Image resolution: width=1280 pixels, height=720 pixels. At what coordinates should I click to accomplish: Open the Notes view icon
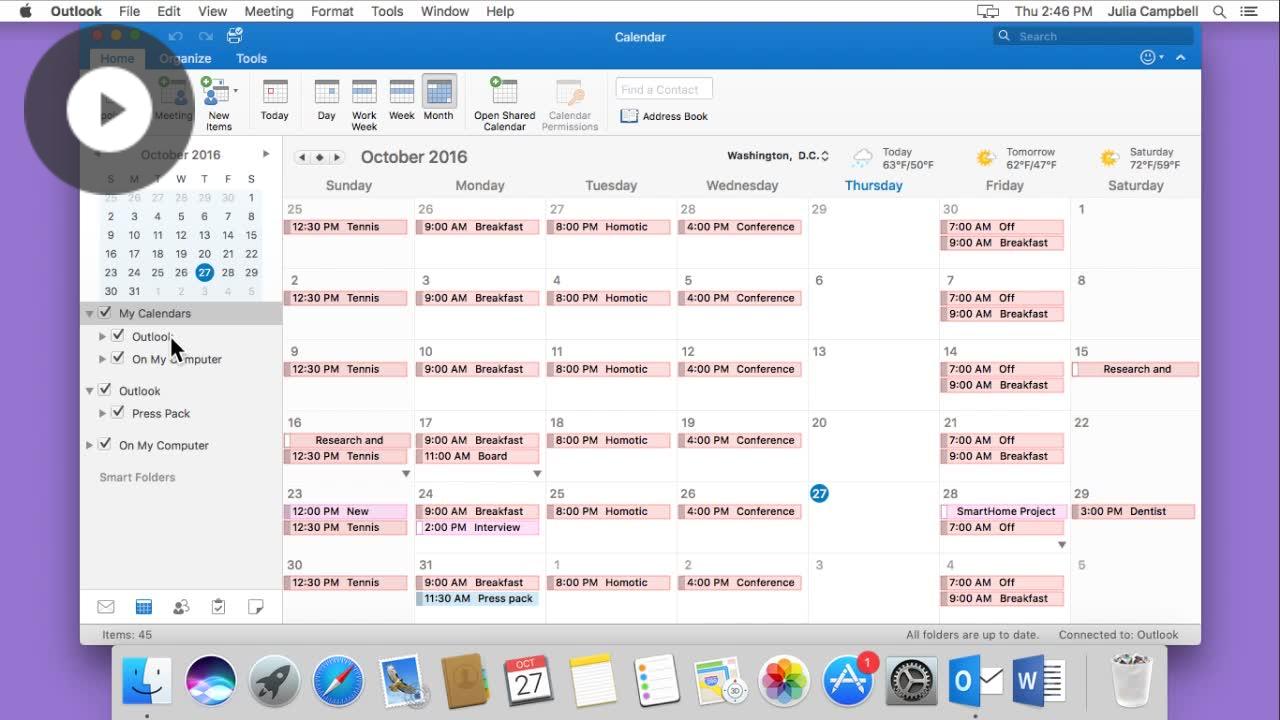click(255, 607)
